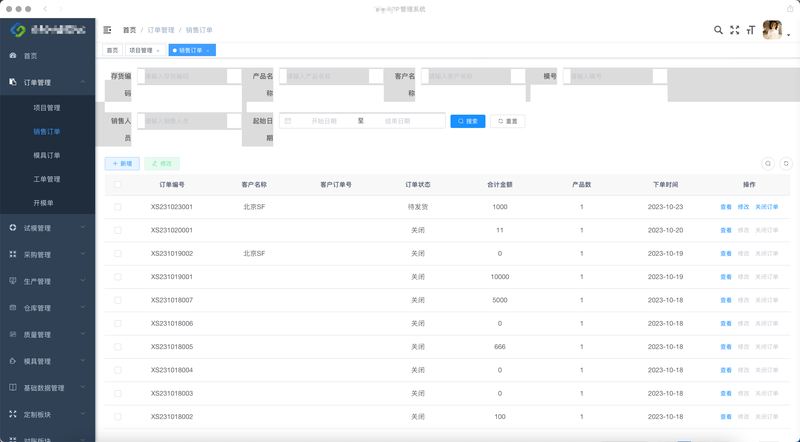Expand the 采购管理 menu chevron
The width and height of the screenshot is (800, 442).
83,254
